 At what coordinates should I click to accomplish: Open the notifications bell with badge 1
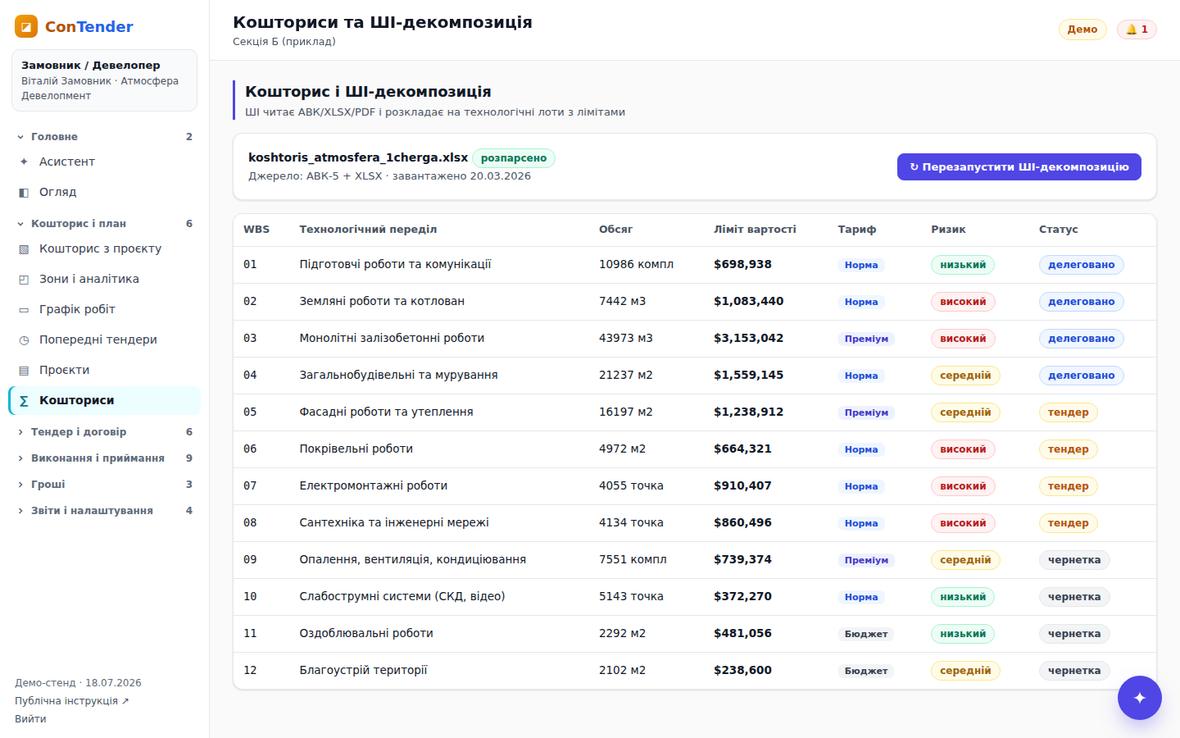[x=1136, y=29]
